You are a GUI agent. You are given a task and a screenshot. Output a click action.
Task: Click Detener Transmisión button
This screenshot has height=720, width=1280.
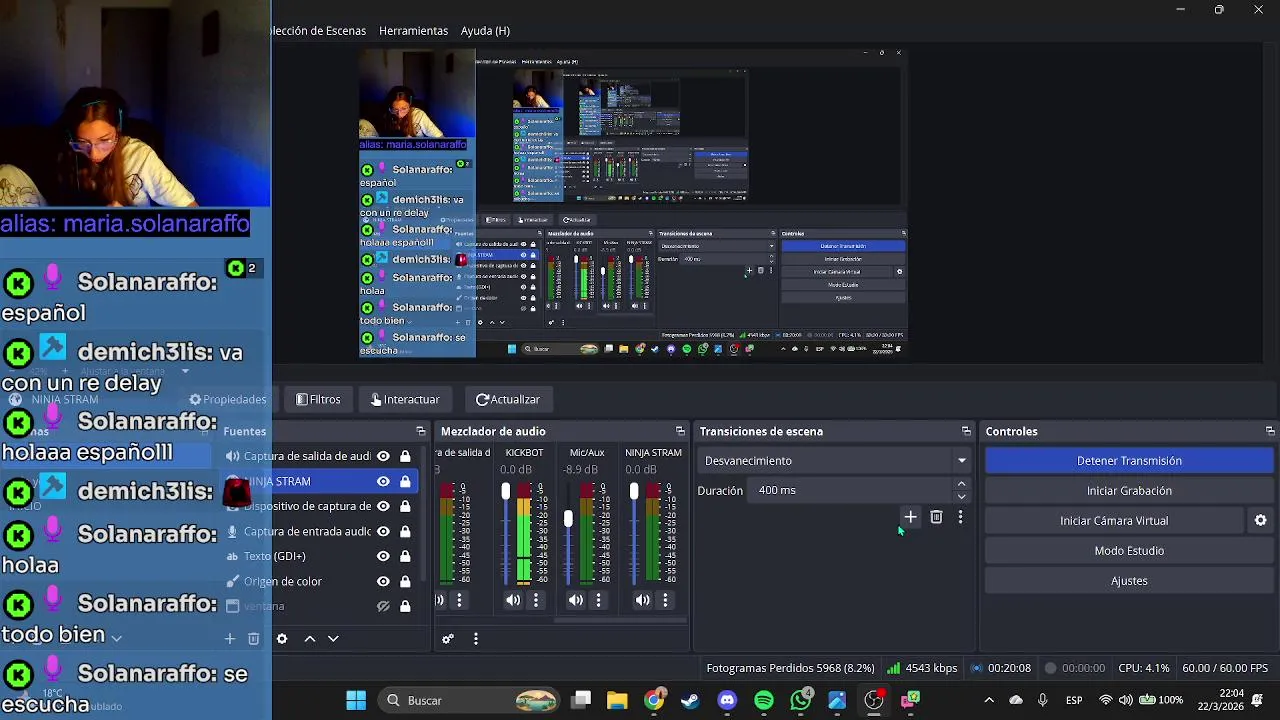click(x=1129, y=461)
